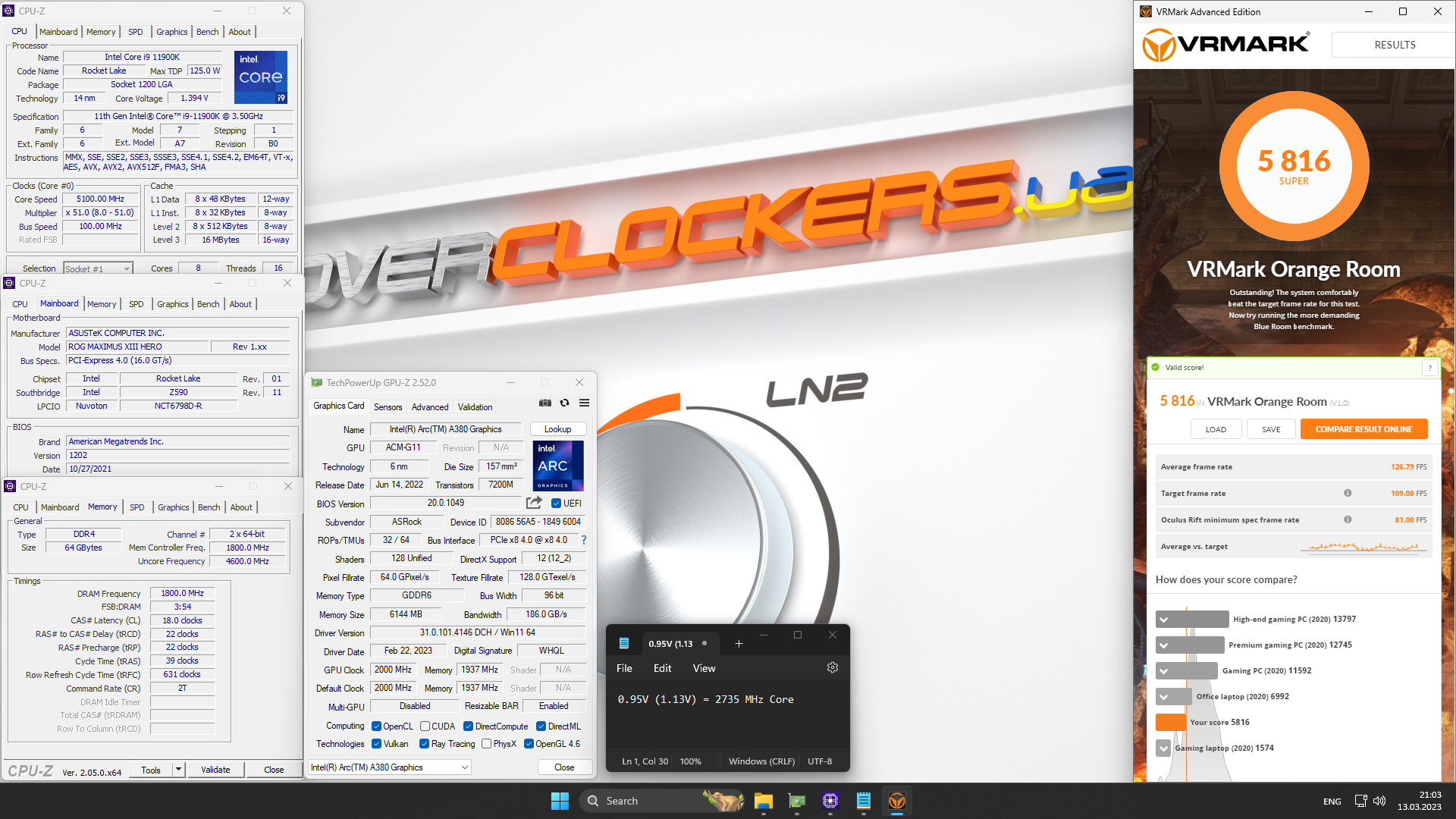Toggle the DirectCompute checkbox
1456x819 pixels.
(x=468, y=726)
